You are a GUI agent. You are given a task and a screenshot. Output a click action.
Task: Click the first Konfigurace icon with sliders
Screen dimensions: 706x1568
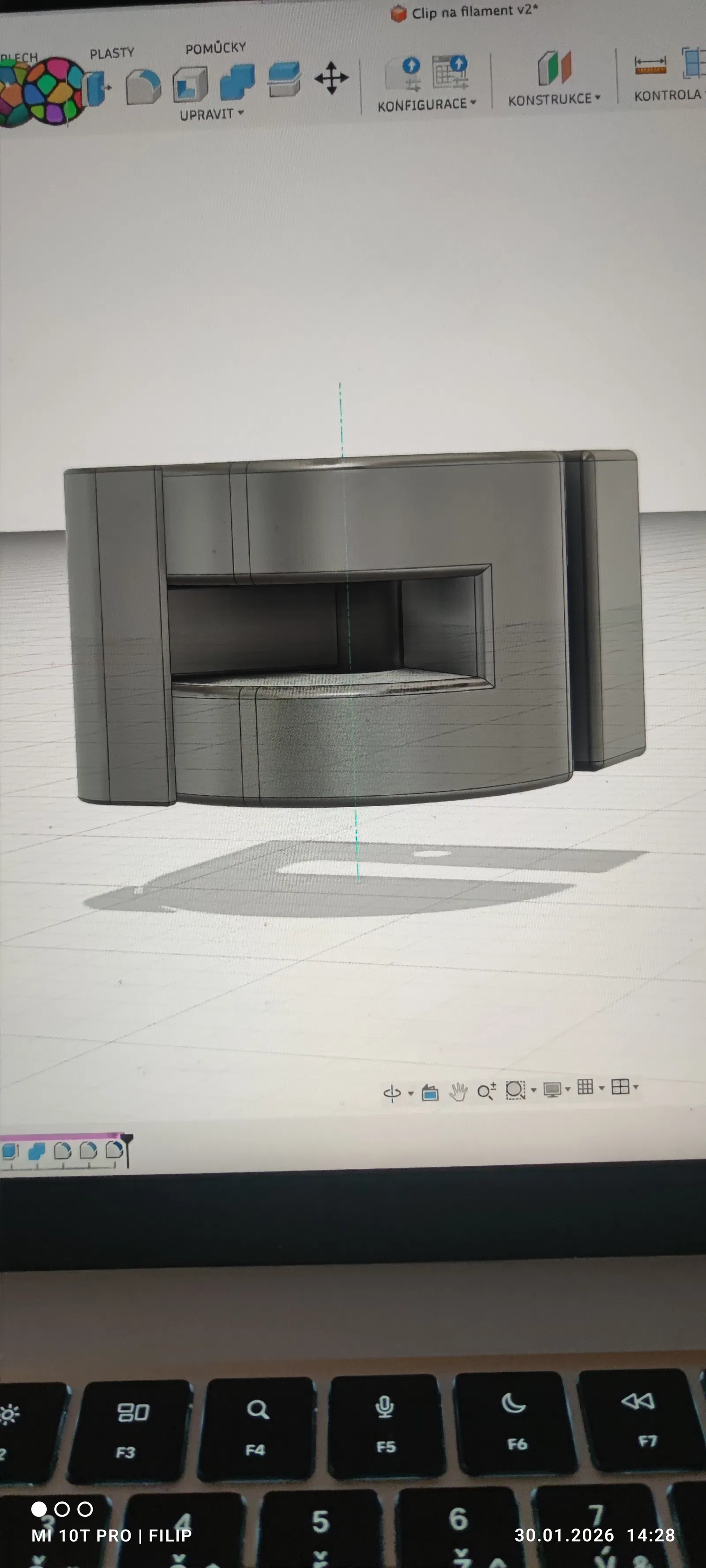[405, 74]
